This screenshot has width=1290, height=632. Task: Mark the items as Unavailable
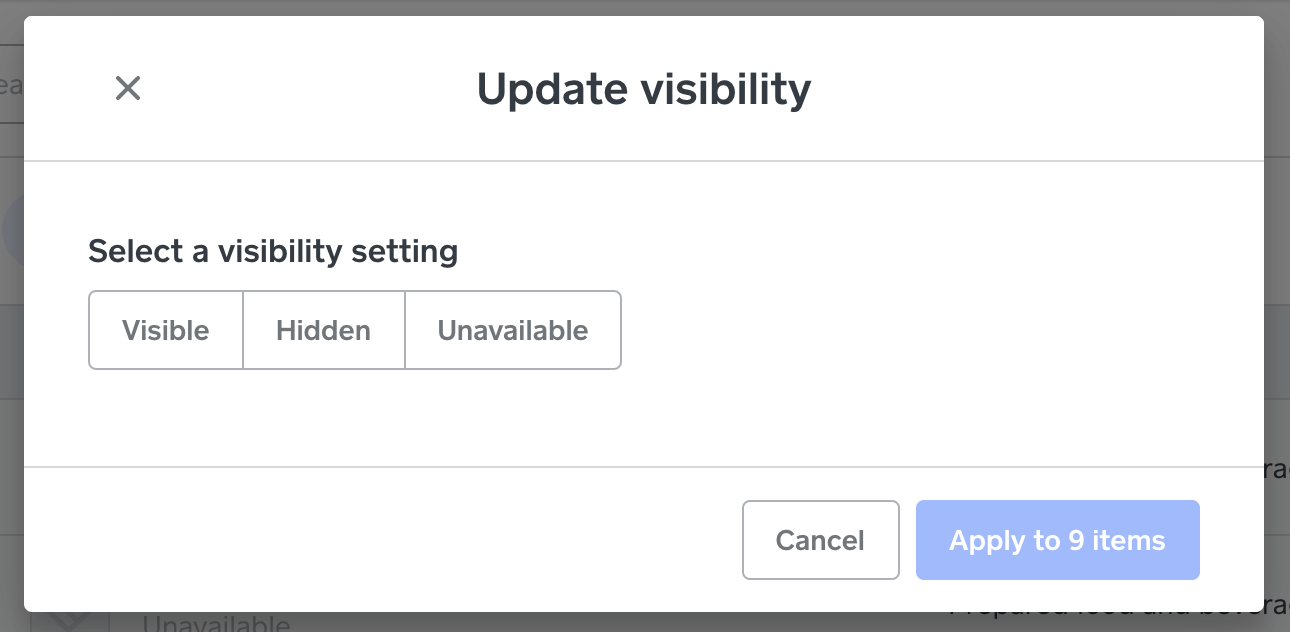513,330
